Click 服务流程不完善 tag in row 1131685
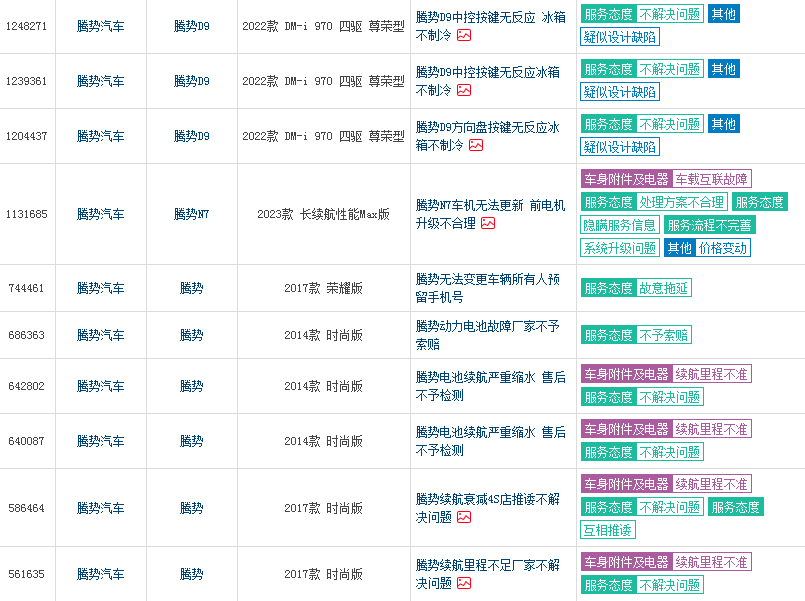The height and width of the screenshot is (601, 805). 710,225
